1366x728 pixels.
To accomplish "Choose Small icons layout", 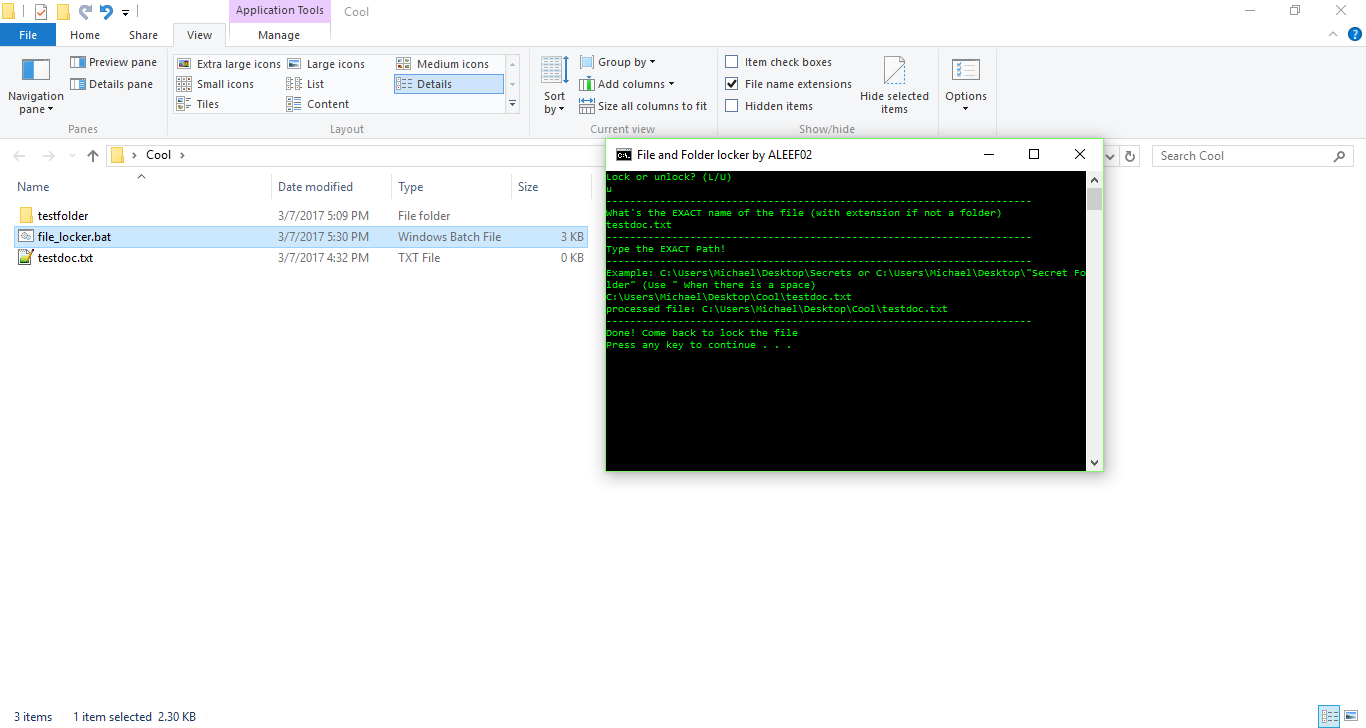I will point(216,84).
